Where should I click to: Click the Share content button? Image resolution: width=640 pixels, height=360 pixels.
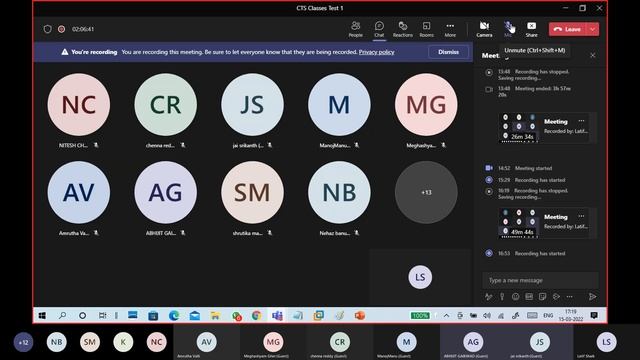coord(531,29)
